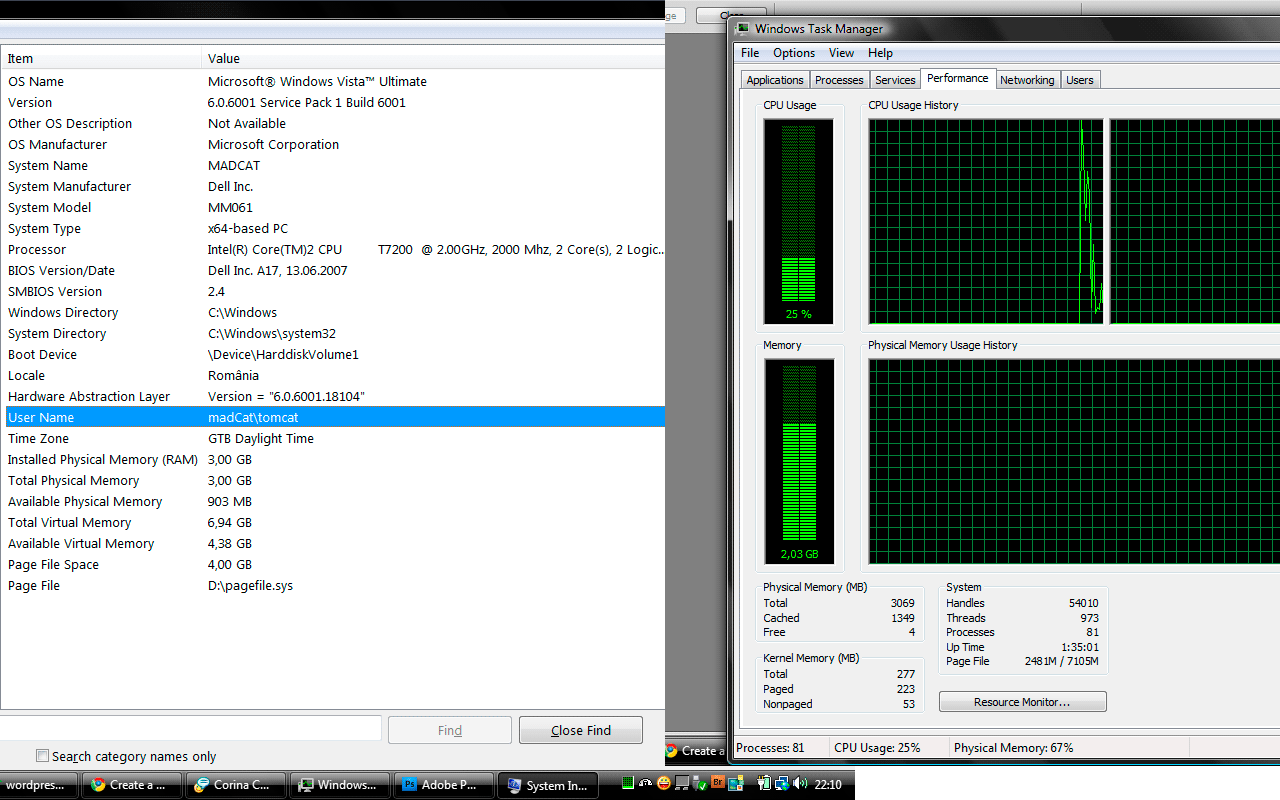Switch to Adobe Photoshop in the taskbar

click(444, 785)
